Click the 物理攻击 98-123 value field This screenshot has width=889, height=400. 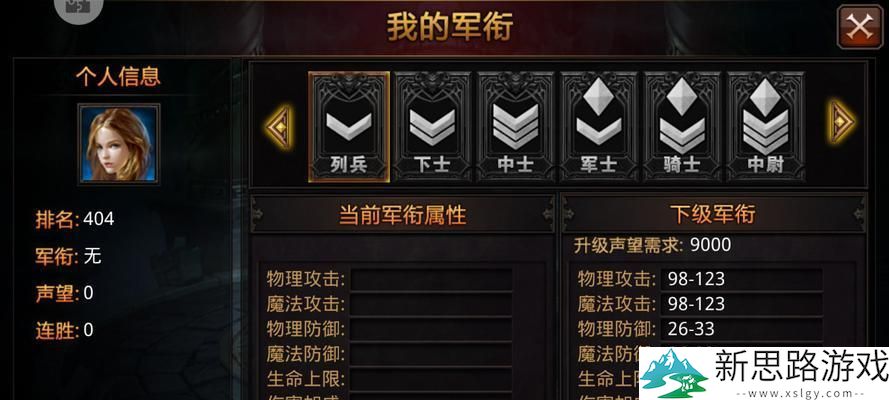click(742, 279)
